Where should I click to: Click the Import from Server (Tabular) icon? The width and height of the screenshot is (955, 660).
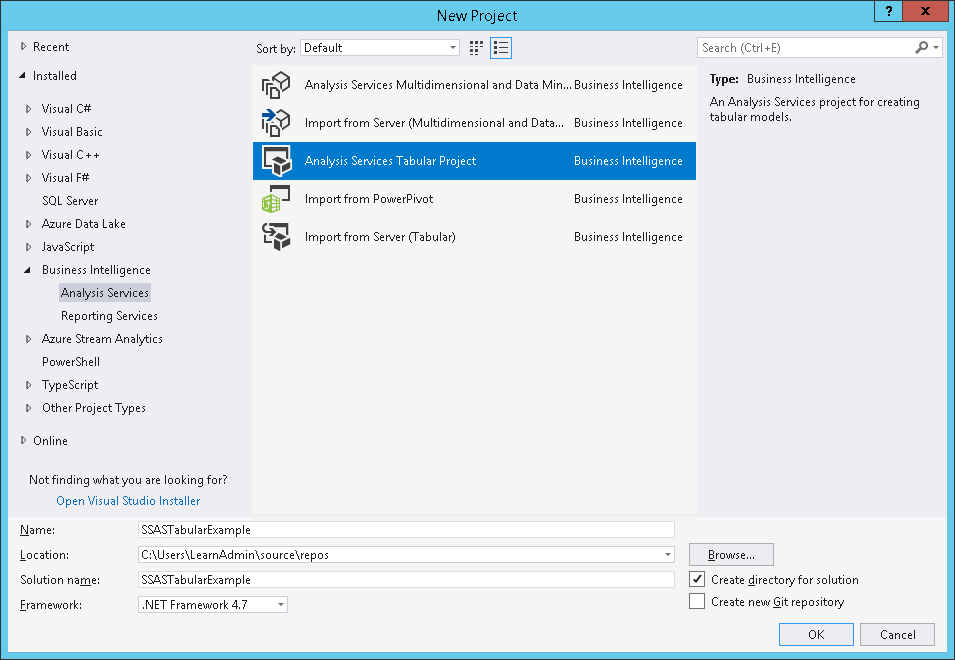pos(276,237)
